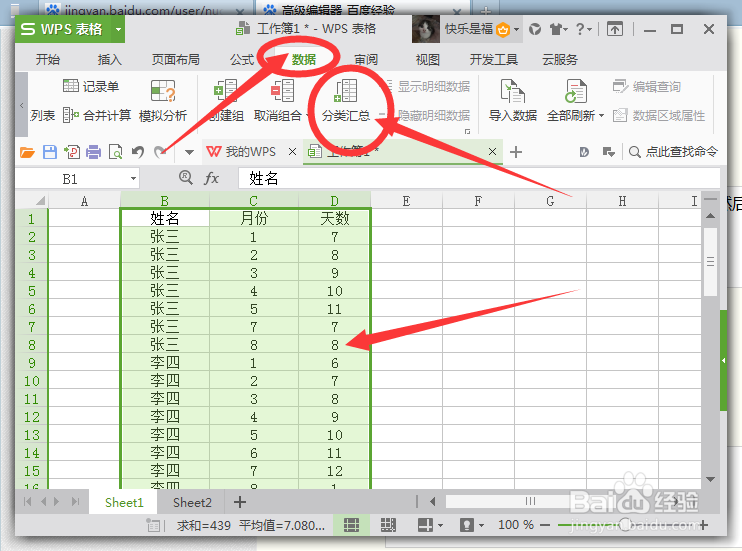Click the 创建组 group icon

point(226,90)
